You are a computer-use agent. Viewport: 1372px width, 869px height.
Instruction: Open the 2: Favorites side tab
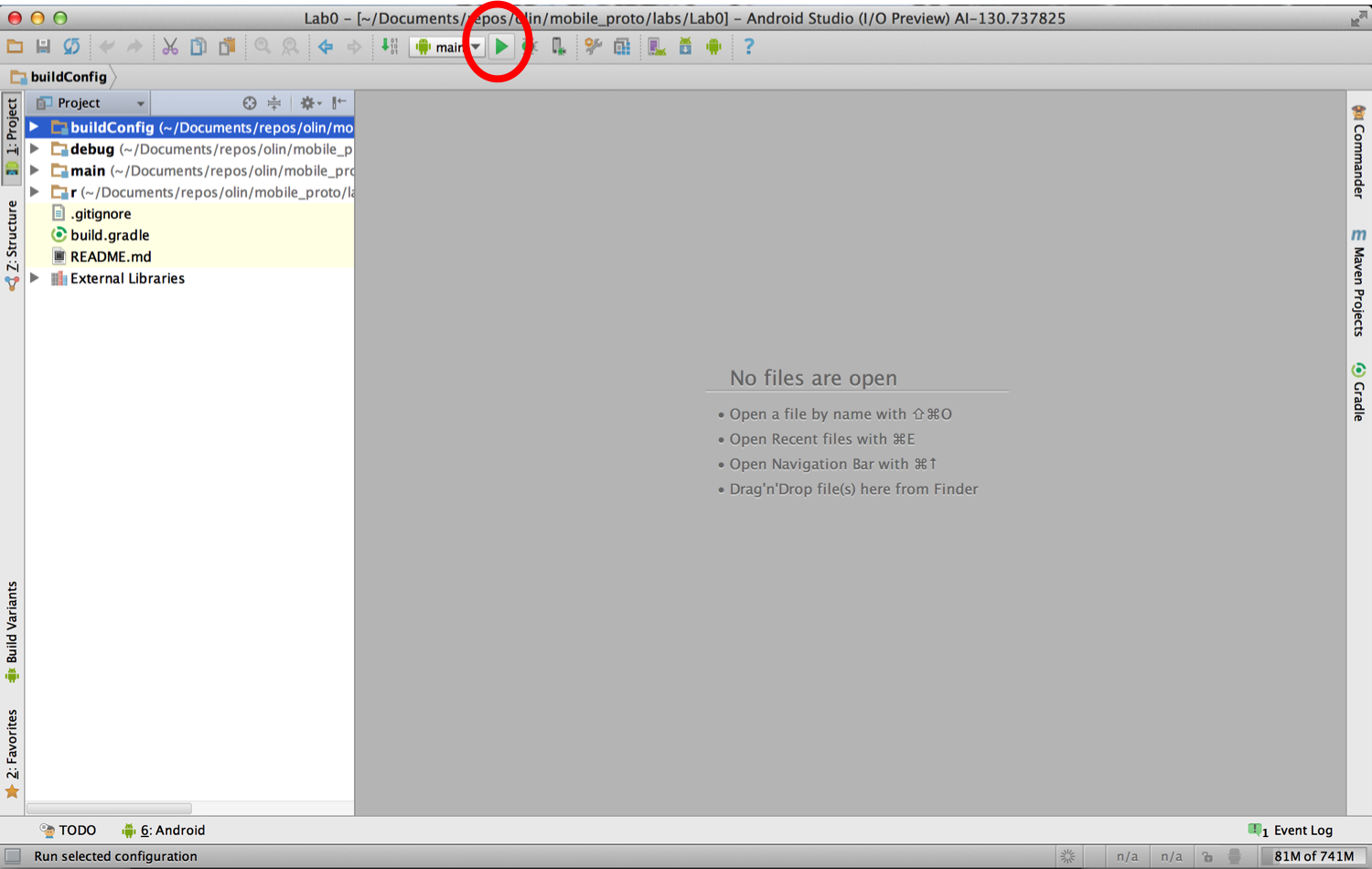12,754
